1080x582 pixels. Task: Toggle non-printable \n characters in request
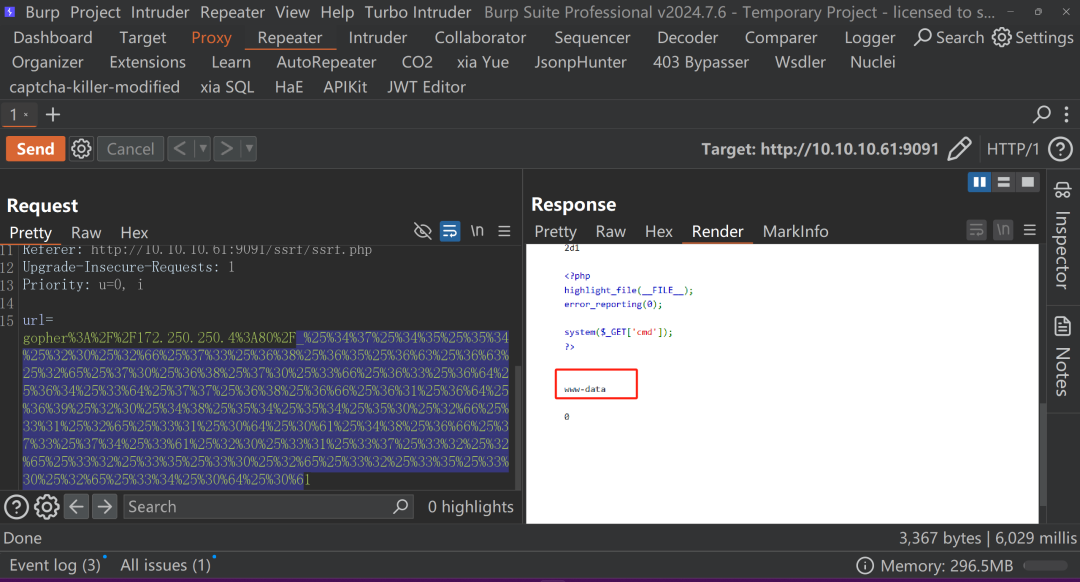(477, 231)
